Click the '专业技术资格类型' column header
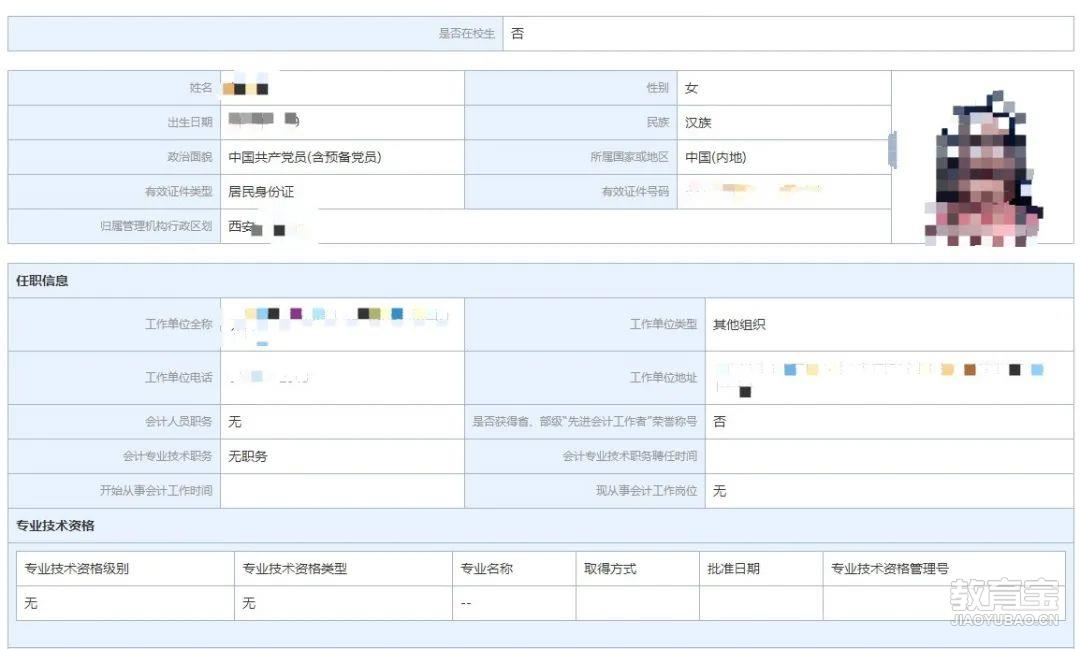 [295, 568]
